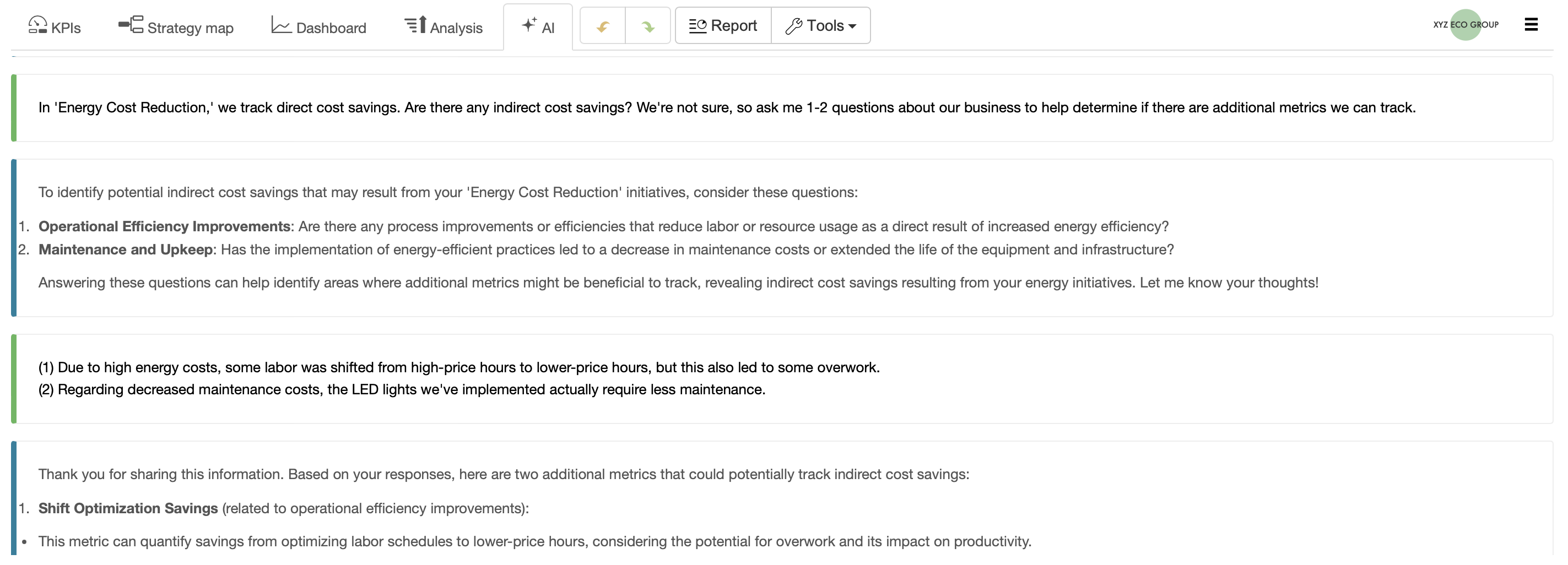Switch to the Strategy map tab
The height and width of the screenshot is (565, 1568).
point(176,27)
